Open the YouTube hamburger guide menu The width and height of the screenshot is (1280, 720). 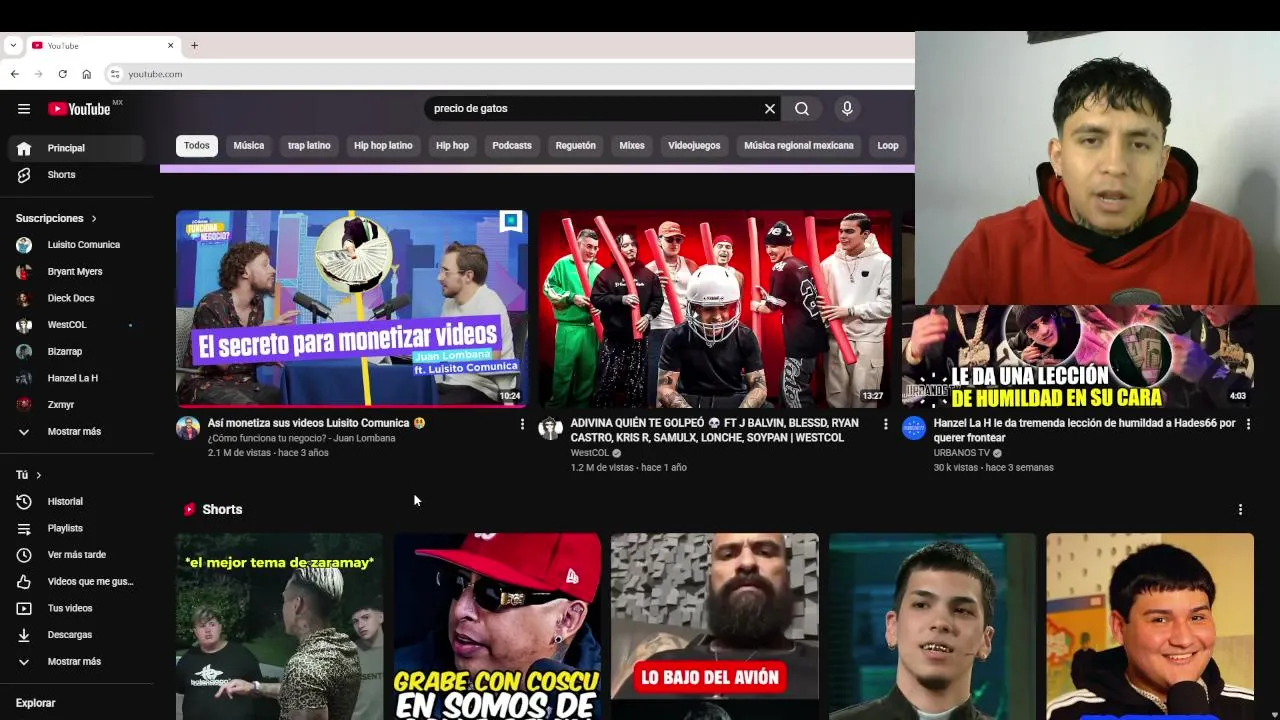tap(24, 109)
